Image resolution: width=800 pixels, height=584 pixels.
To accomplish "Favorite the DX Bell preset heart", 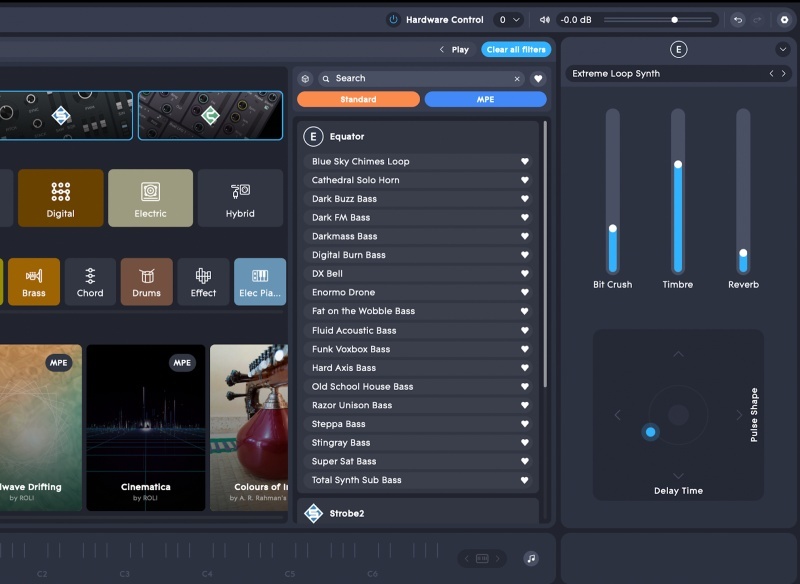I will [x=524, y=274].
